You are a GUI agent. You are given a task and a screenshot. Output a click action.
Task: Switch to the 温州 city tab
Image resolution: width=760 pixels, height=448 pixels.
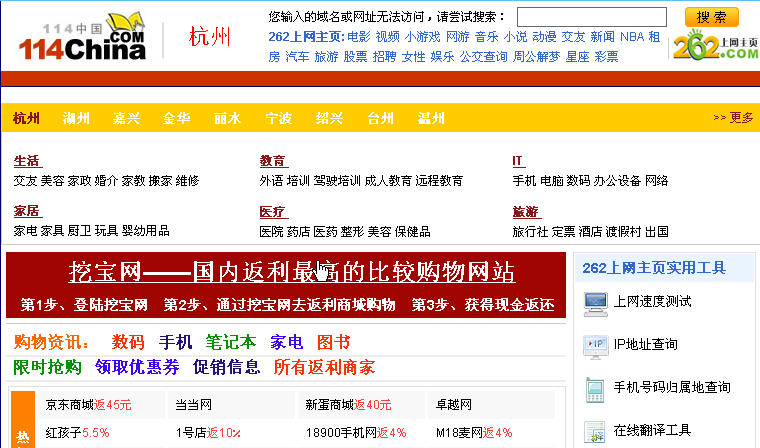pyautogui.click(x=431, y=118)
